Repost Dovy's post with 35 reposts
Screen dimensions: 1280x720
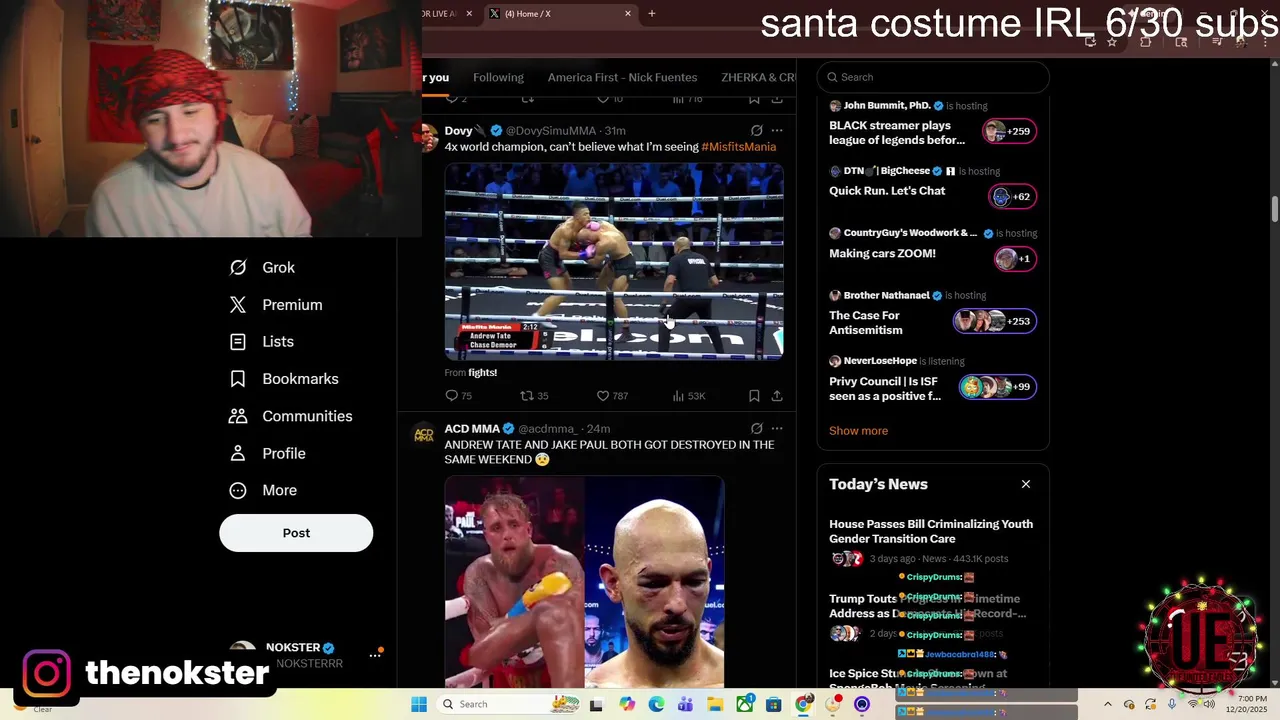[x=534, y=396]
